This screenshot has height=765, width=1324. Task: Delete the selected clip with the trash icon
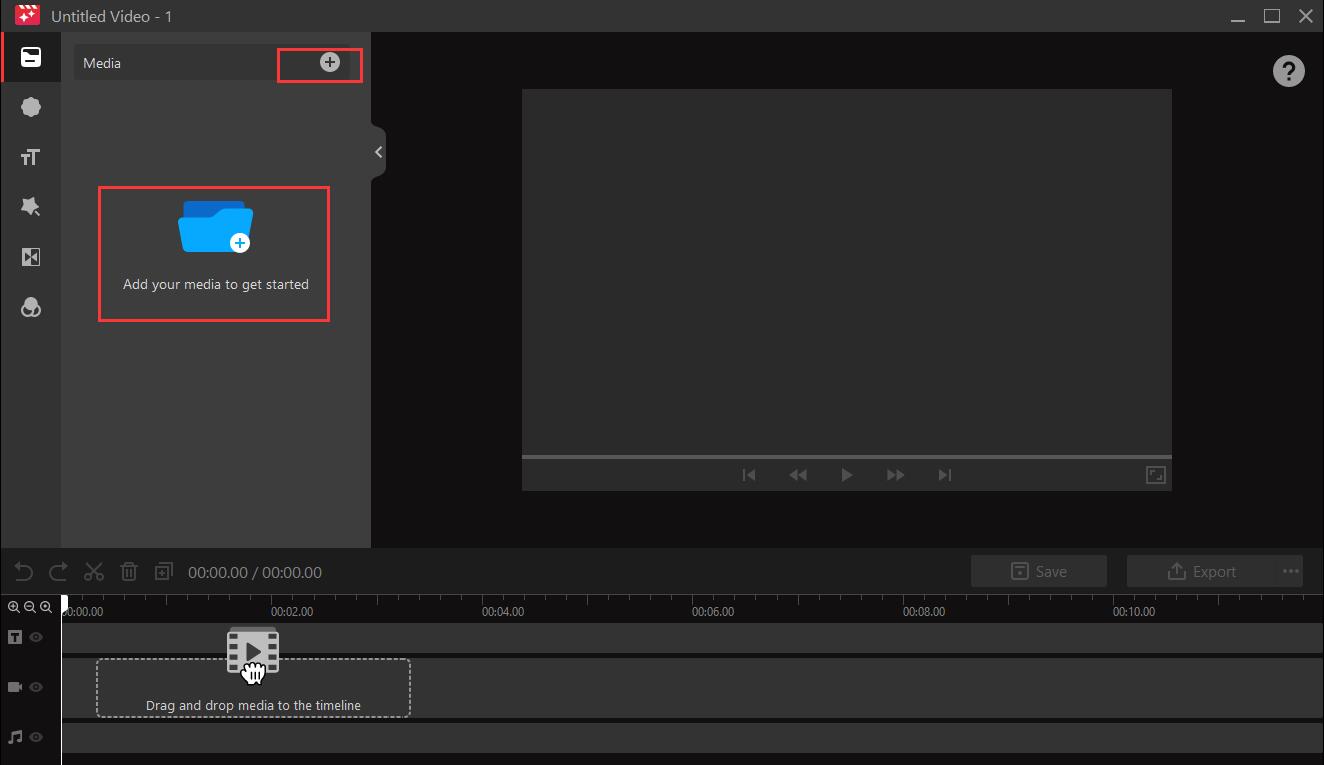click(x=129, y=571)
